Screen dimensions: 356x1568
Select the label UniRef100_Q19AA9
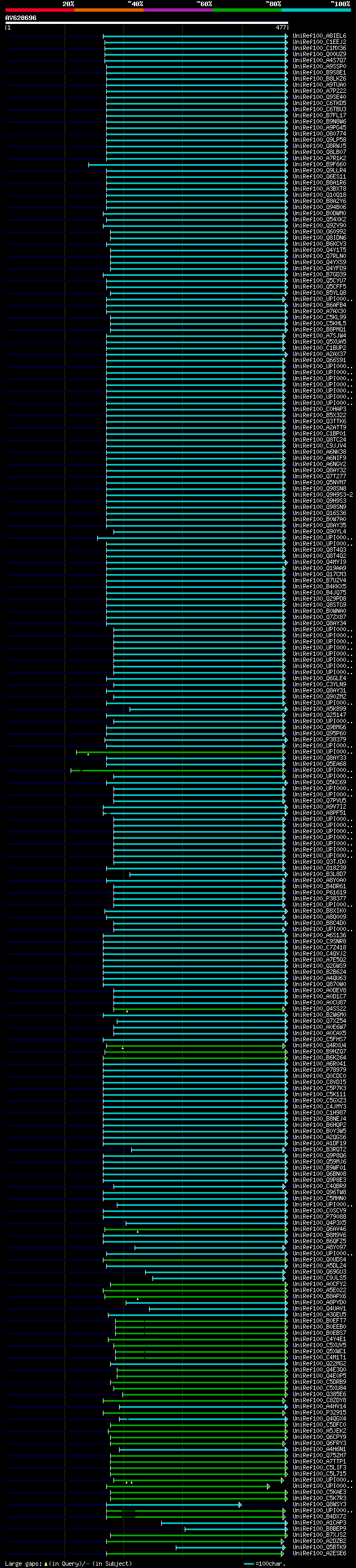pos(319,568)
